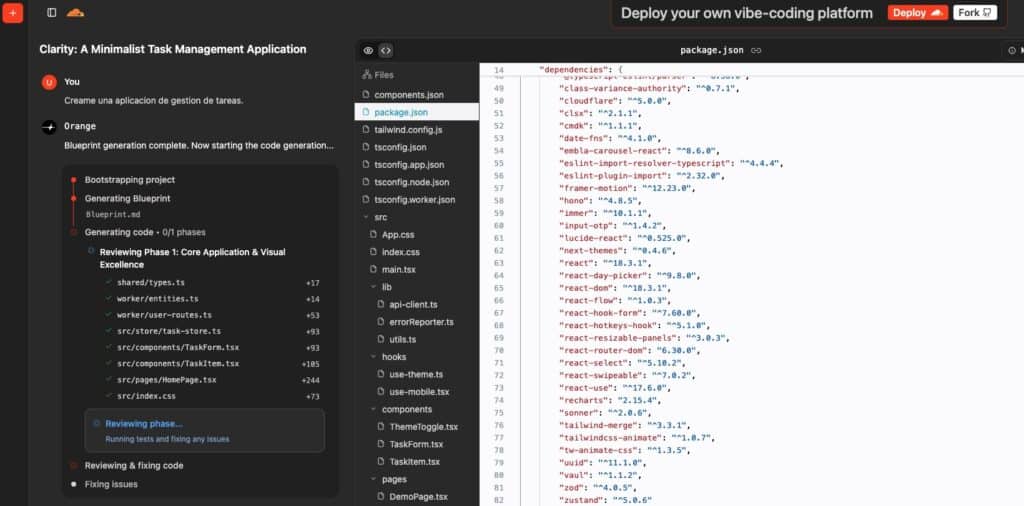The height and width of the screenshot is (506, 1024).
Task: Select the code view brackets icon
Action: (386, 50)
